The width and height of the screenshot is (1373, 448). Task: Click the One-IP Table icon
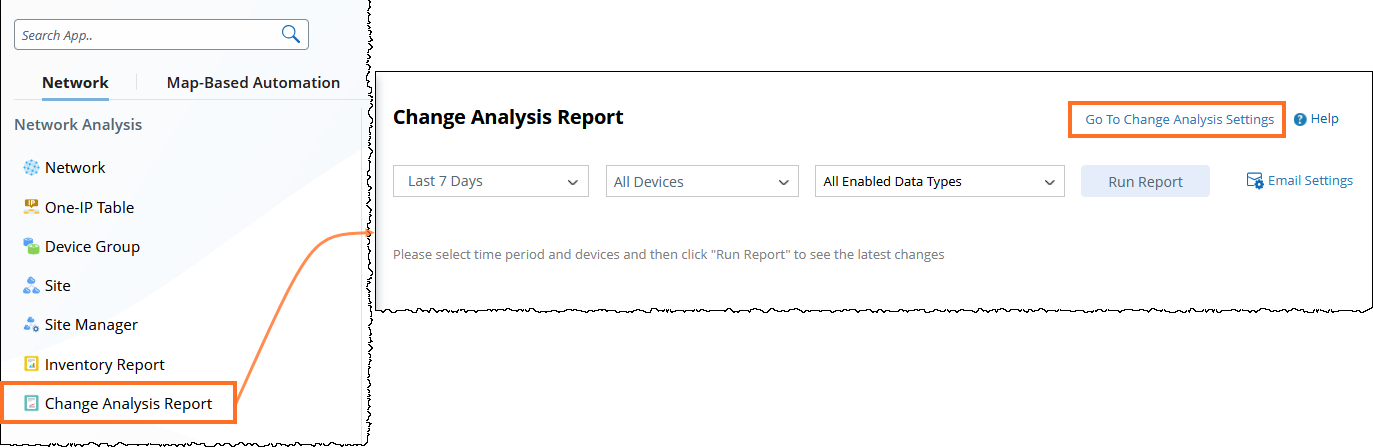[x=31, y=207]
